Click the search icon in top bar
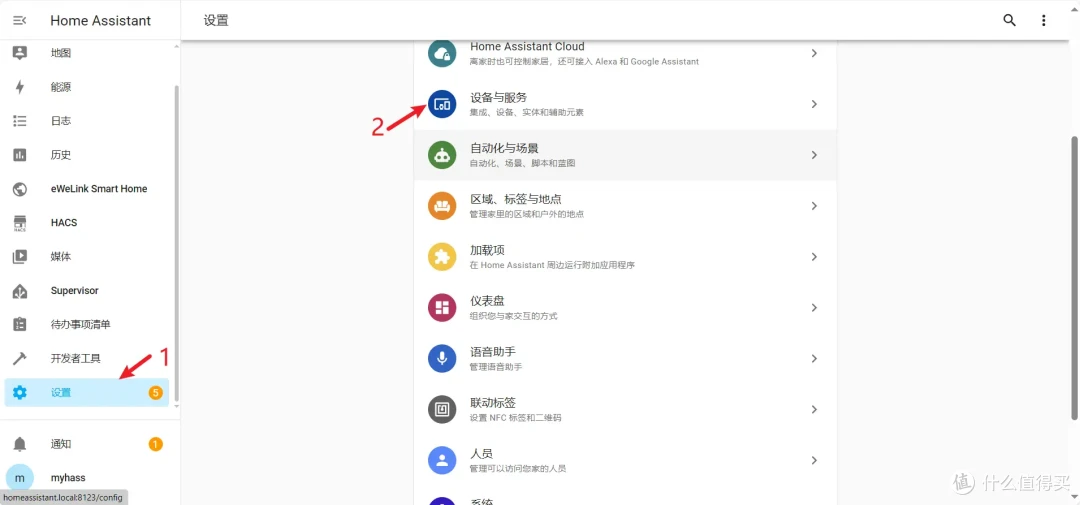The height and width of the screenshot is (505, 1080). point(1009,20)
